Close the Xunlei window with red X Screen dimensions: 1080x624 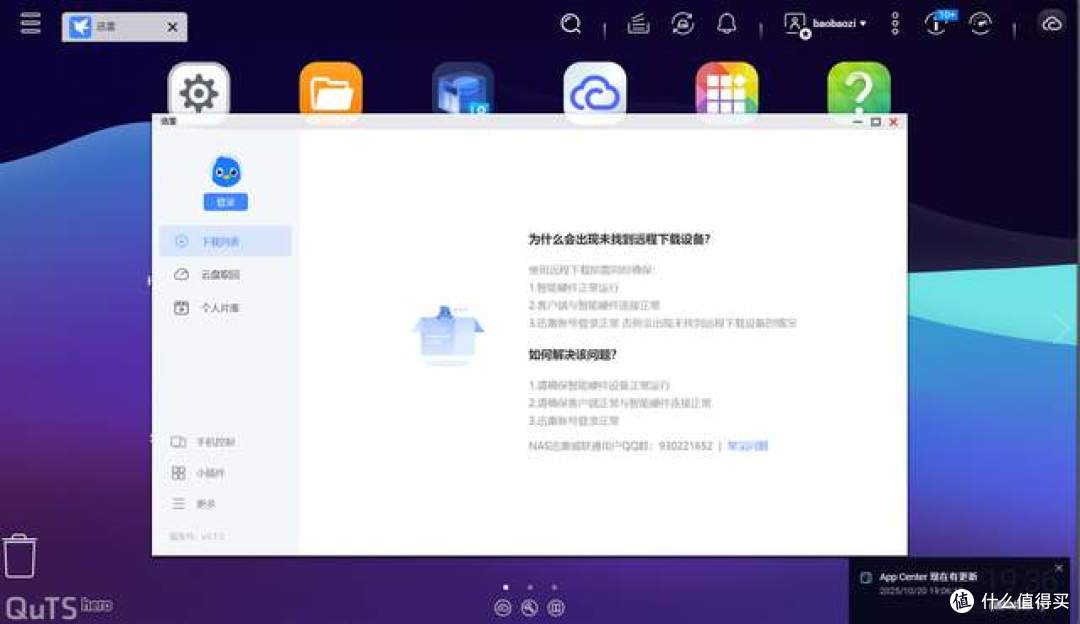893,122
